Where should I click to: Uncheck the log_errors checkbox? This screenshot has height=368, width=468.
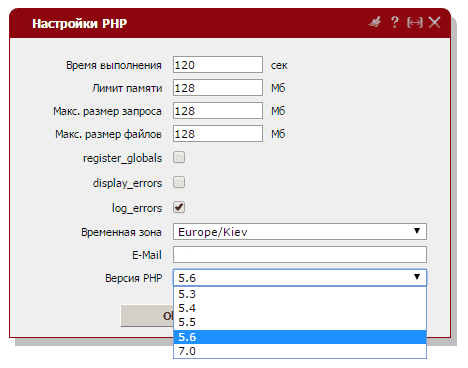179,207
